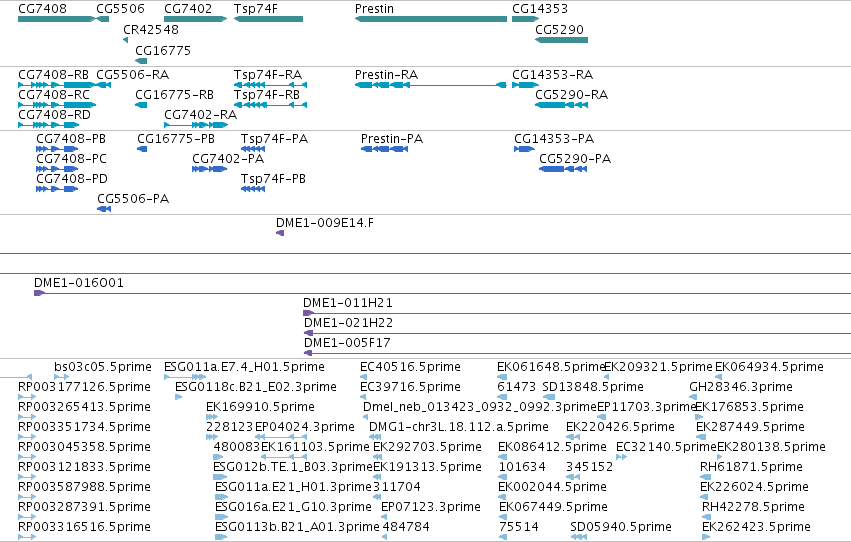Open protein CG5290-PA label
Image resolution: width=851 pixels, height=542 pixels.
point(575,159)
